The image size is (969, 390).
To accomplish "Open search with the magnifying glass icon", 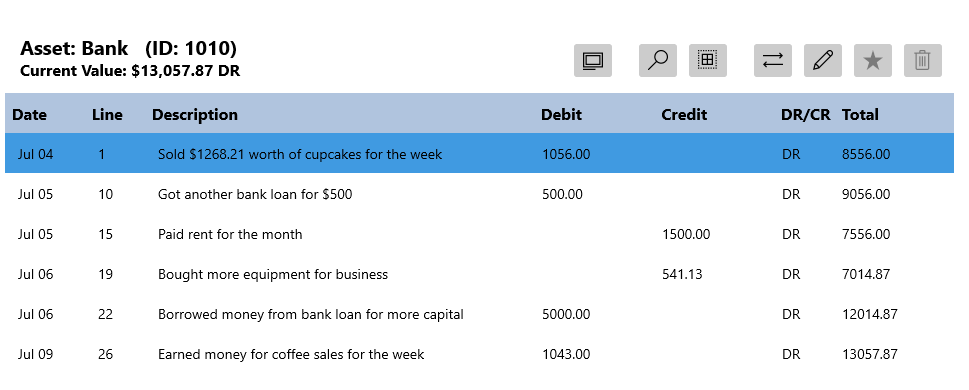I will [x=658, y=61].
